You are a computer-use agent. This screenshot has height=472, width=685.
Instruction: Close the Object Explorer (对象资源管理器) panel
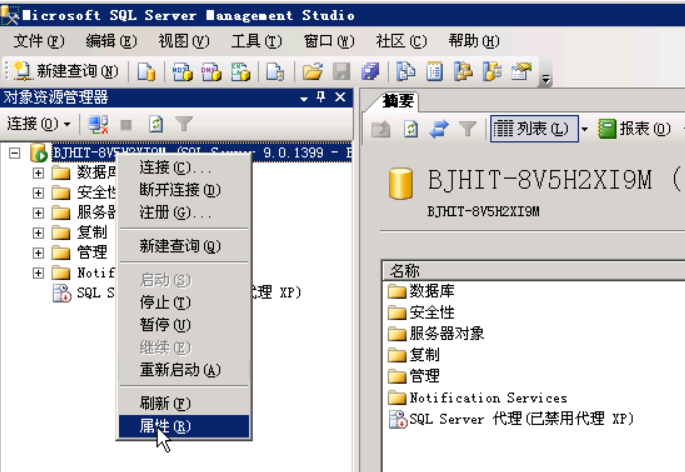(340, 97)
